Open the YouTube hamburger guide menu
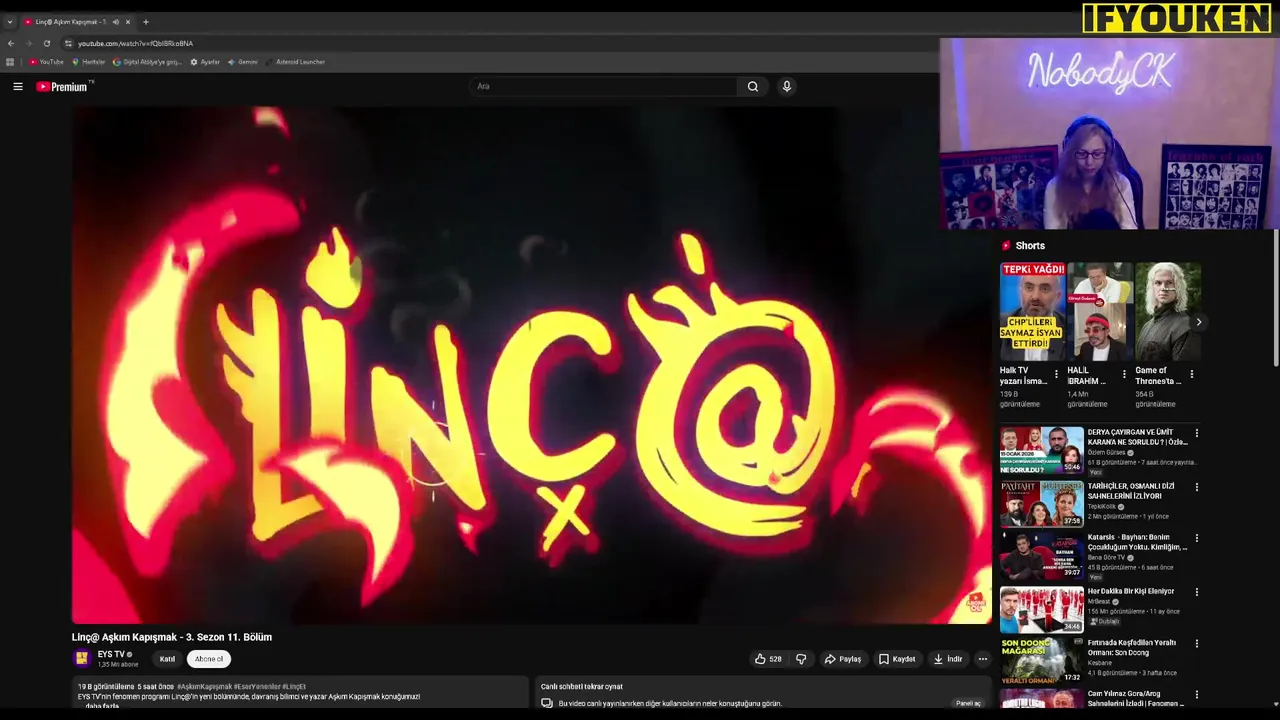The height and width of the screenshot is (720, 1280). pyautogui.click(x=17, y=87)
